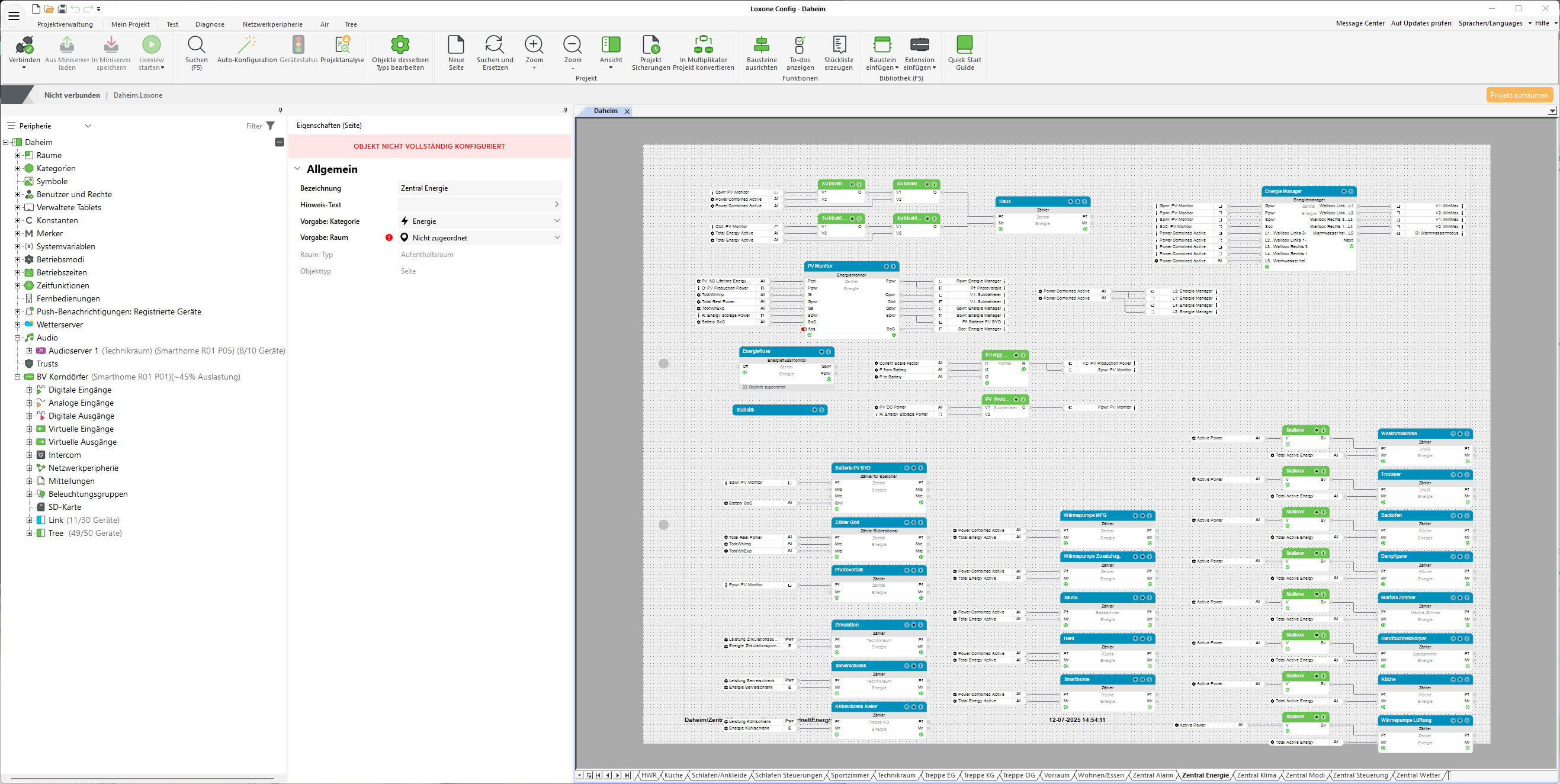Click the Bezeichnung field Zentral Energie
The width and height of the screenshot is (1560, 784).
[x=479, y=188]
